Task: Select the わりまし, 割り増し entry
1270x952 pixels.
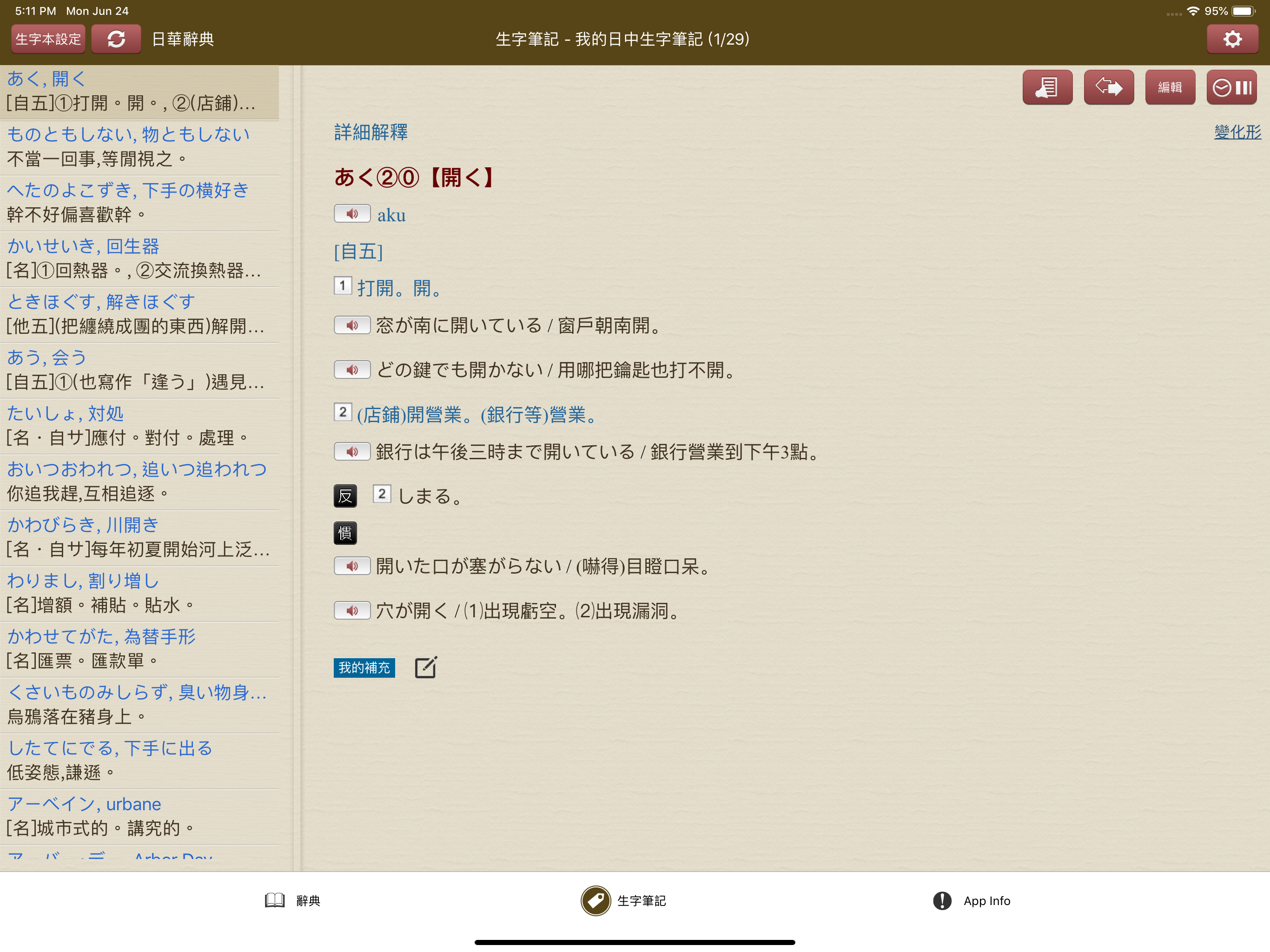Action: (139, 594)
